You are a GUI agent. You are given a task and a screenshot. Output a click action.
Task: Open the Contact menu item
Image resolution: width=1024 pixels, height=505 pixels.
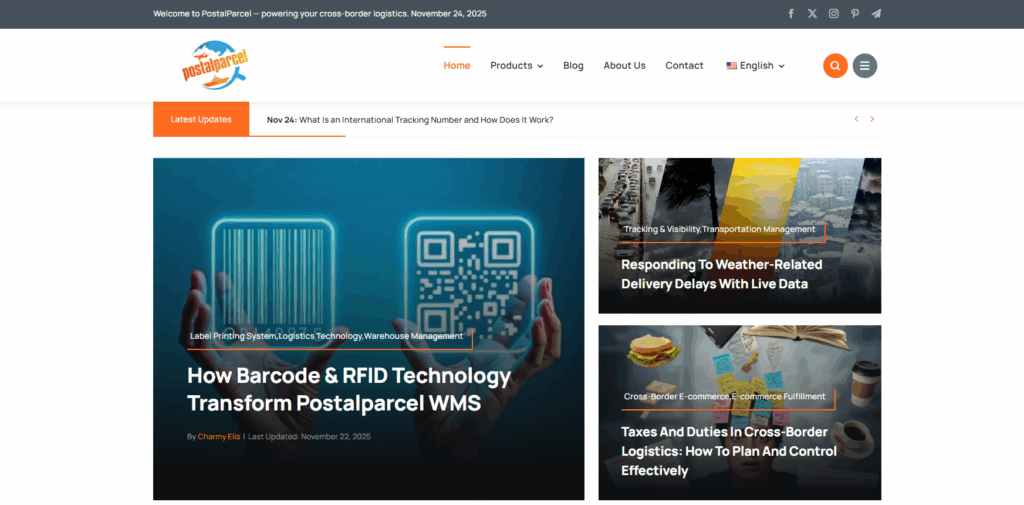684,65
